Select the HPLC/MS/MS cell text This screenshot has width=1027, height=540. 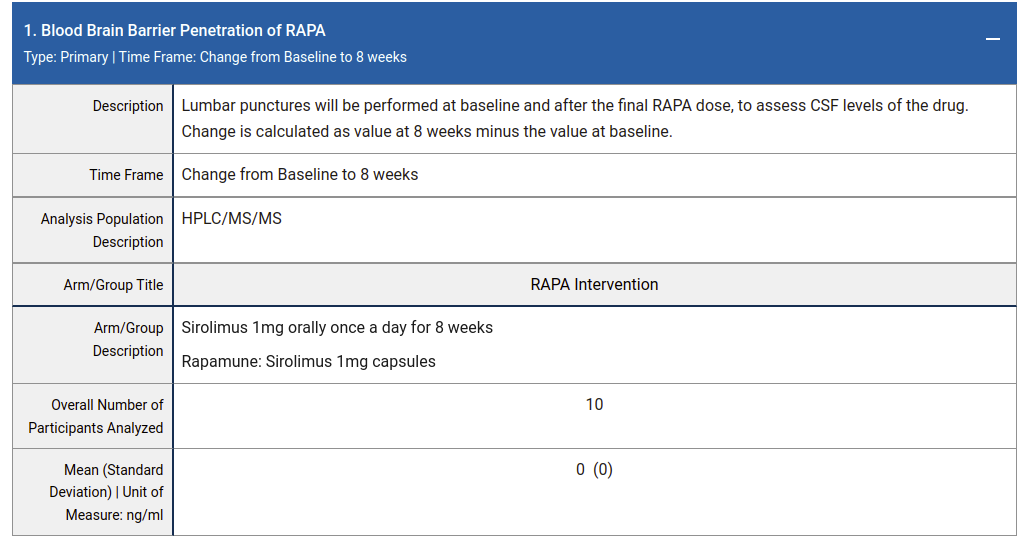[232, 218]
